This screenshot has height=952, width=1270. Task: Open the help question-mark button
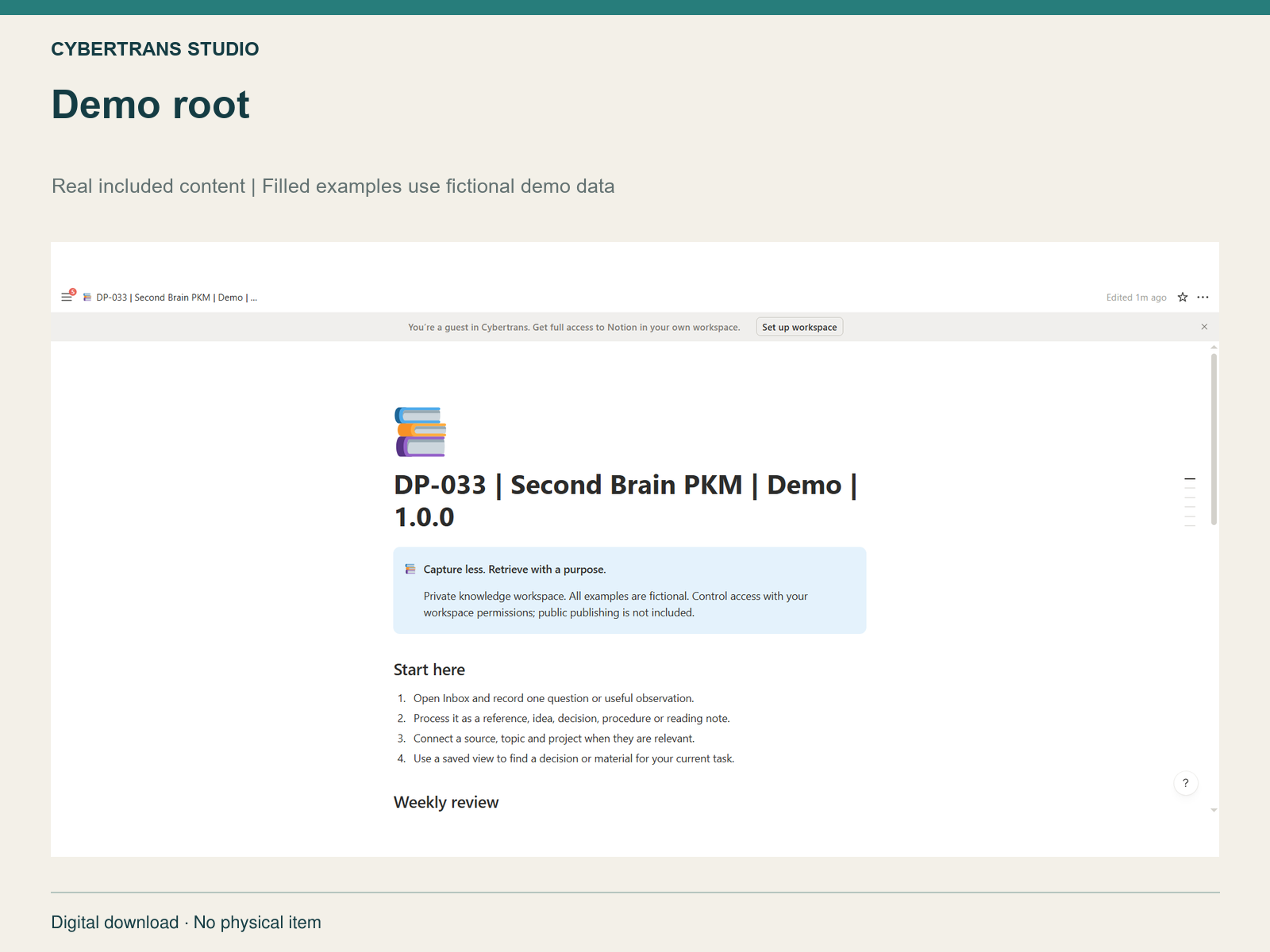[x=1186, y=783]
